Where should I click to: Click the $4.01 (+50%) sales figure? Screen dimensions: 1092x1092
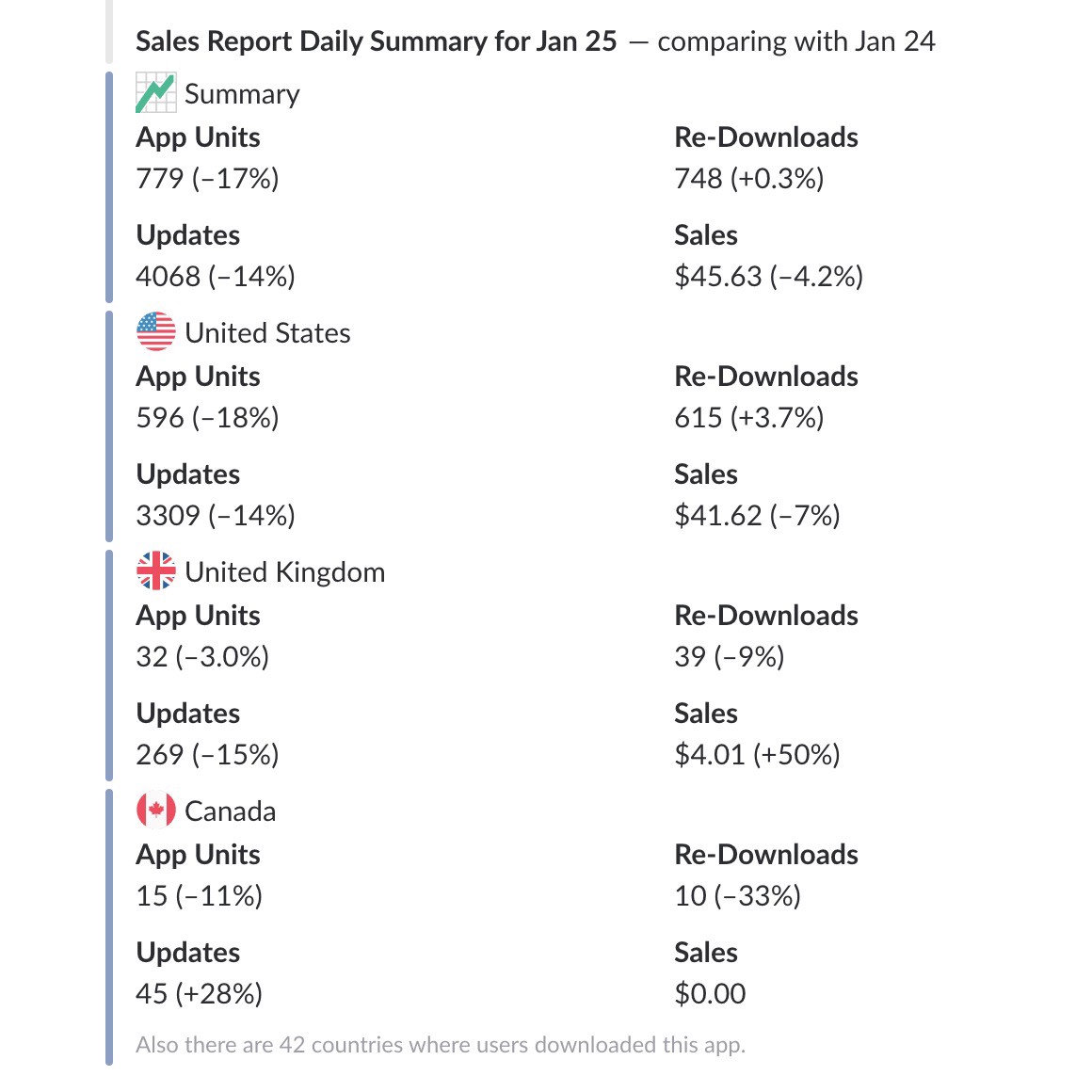(x=757, y=755)
